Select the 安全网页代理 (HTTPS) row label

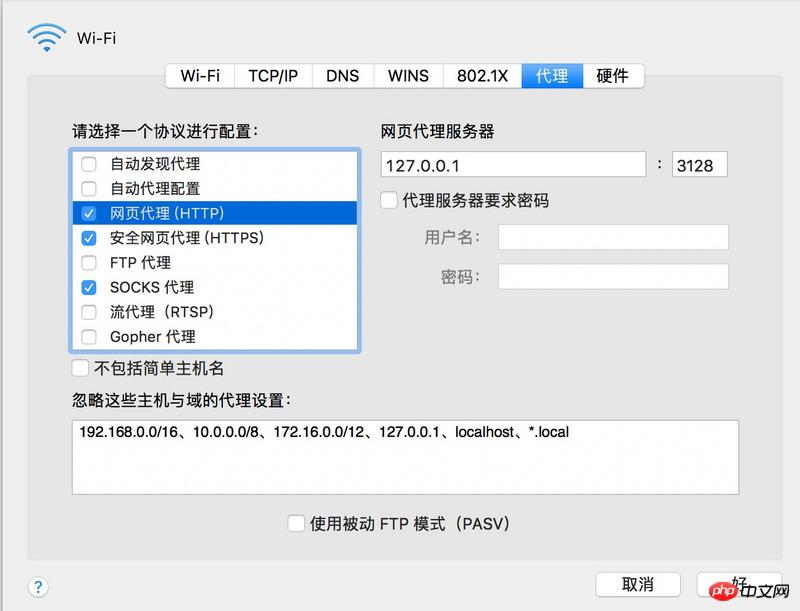coord(187,238)
